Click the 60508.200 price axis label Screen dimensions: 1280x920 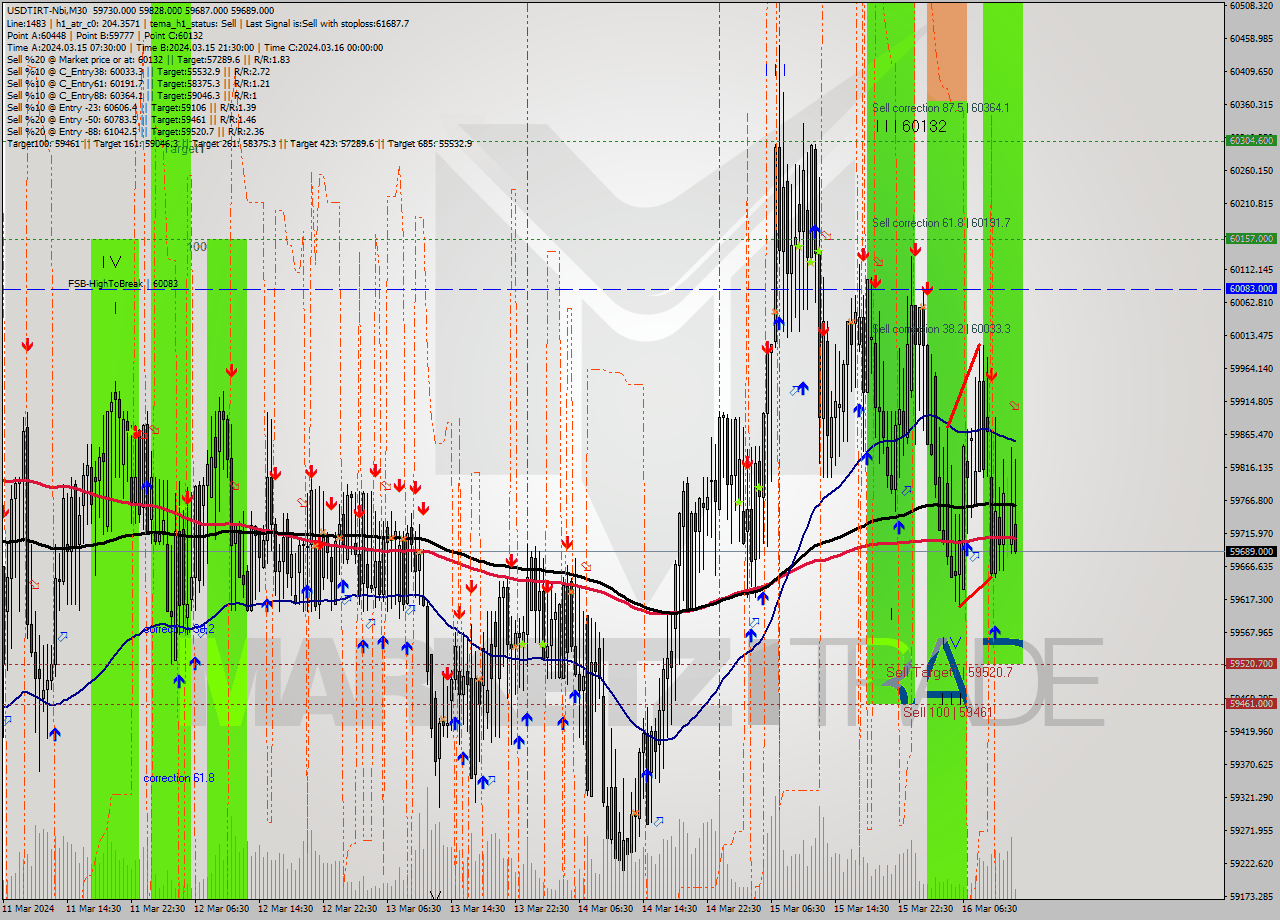tap(1251, 5)
